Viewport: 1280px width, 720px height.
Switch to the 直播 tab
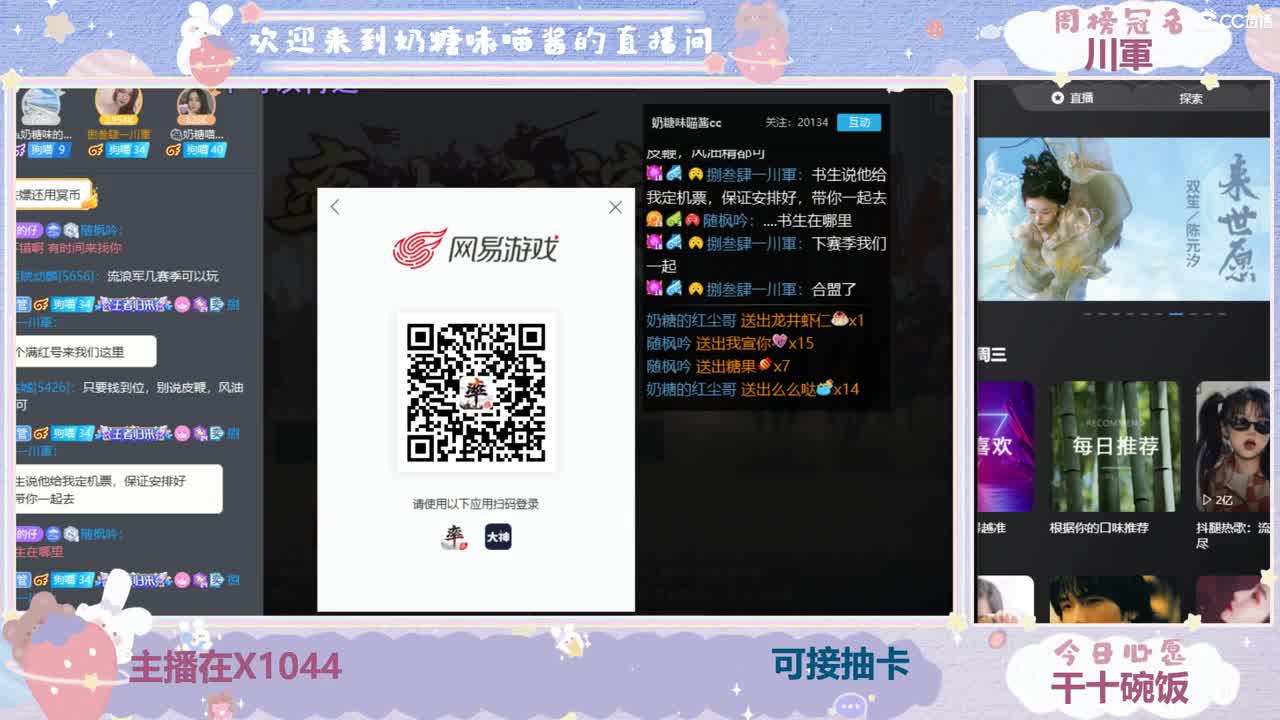(1072, 98)
